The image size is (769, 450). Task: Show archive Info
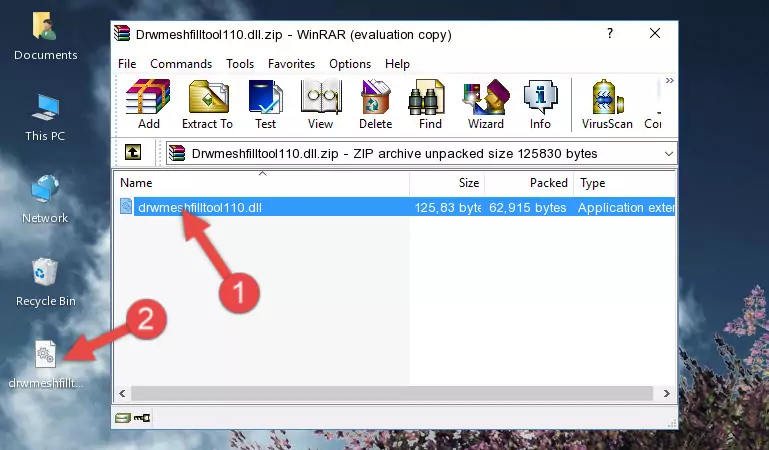[x=540, y=104]
